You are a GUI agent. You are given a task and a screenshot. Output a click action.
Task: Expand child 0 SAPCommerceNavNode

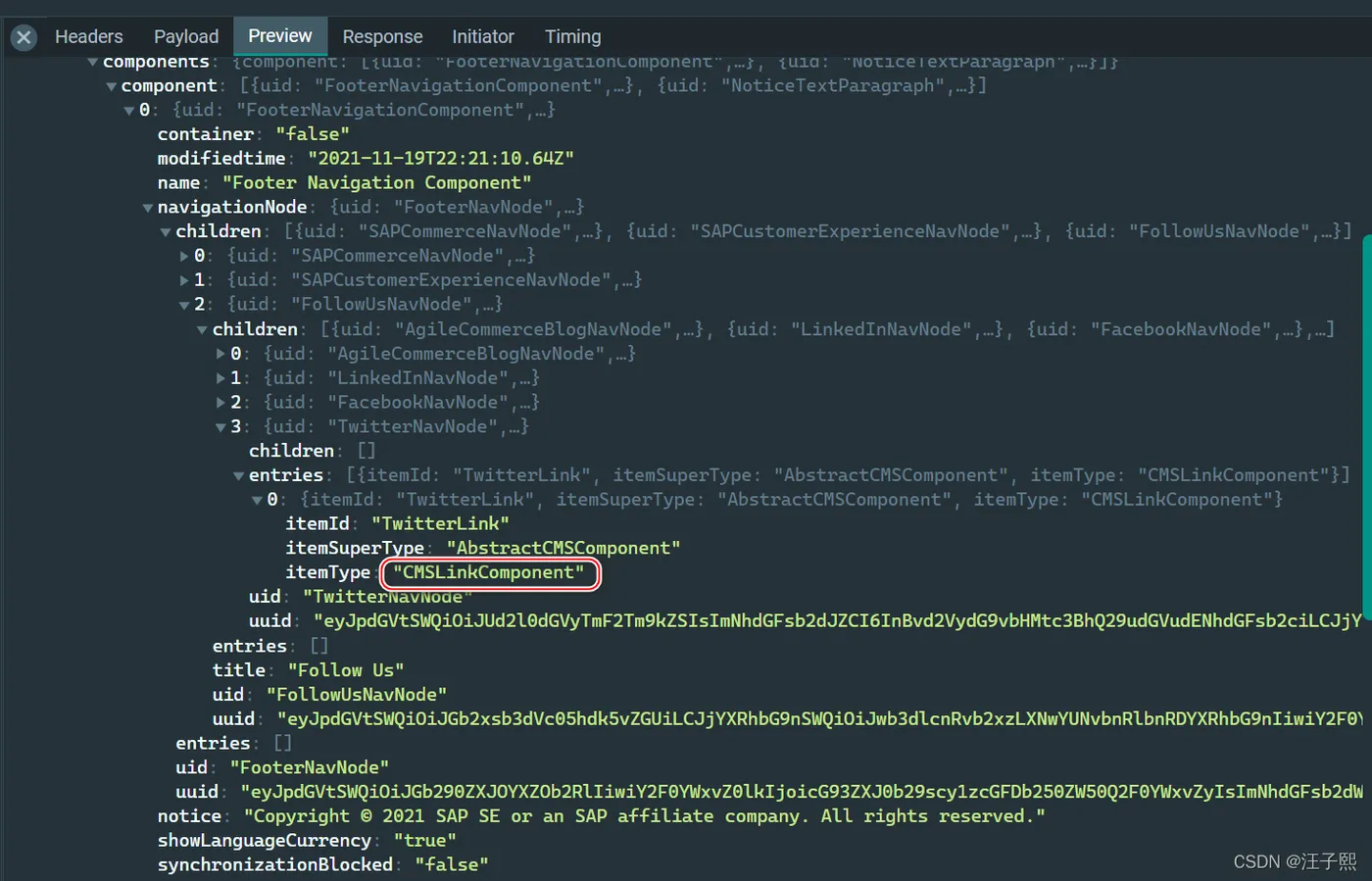click(x=184, y=256)
